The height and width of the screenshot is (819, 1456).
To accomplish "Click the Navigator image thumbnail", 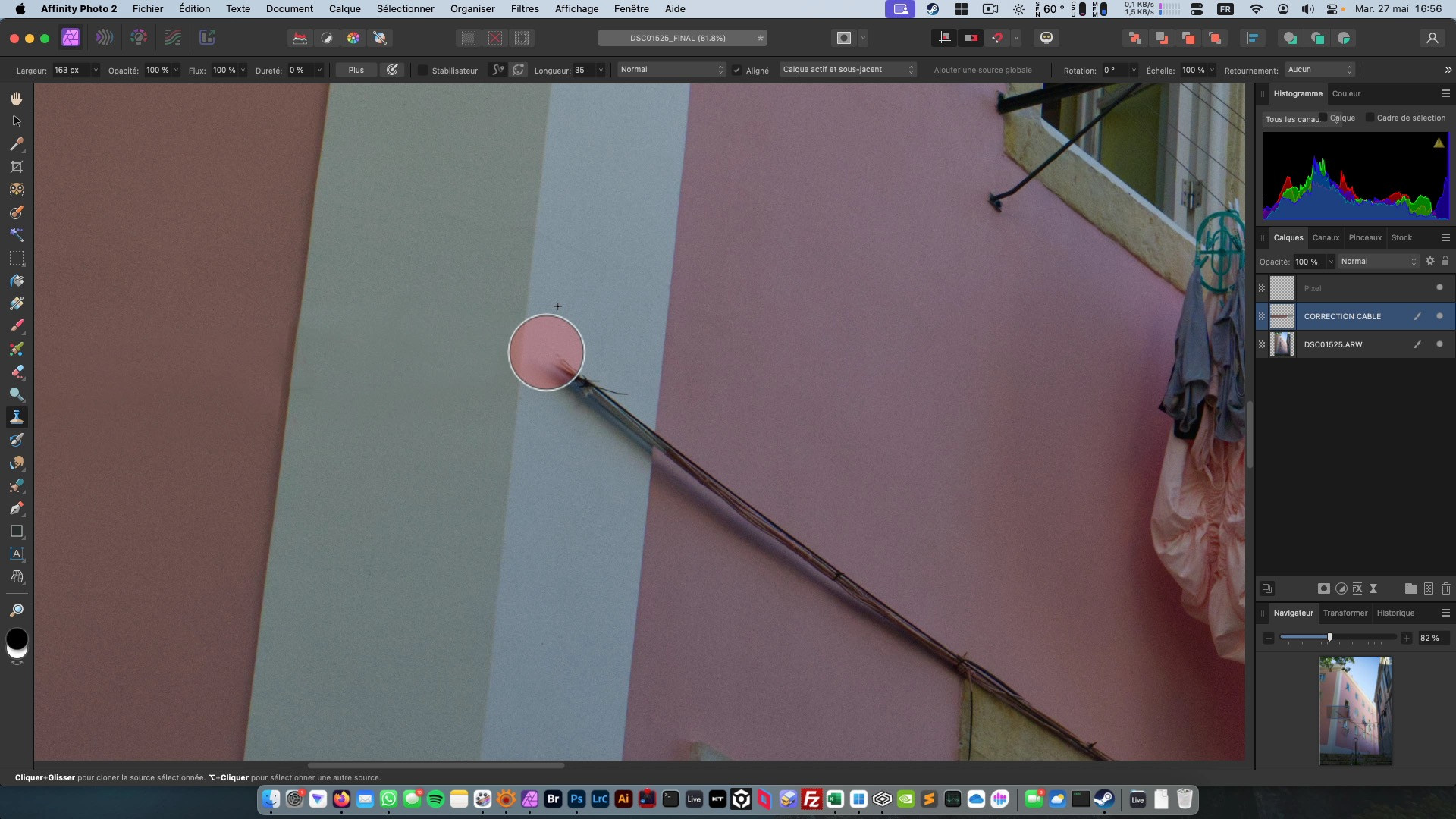I will pos(1355,710).
